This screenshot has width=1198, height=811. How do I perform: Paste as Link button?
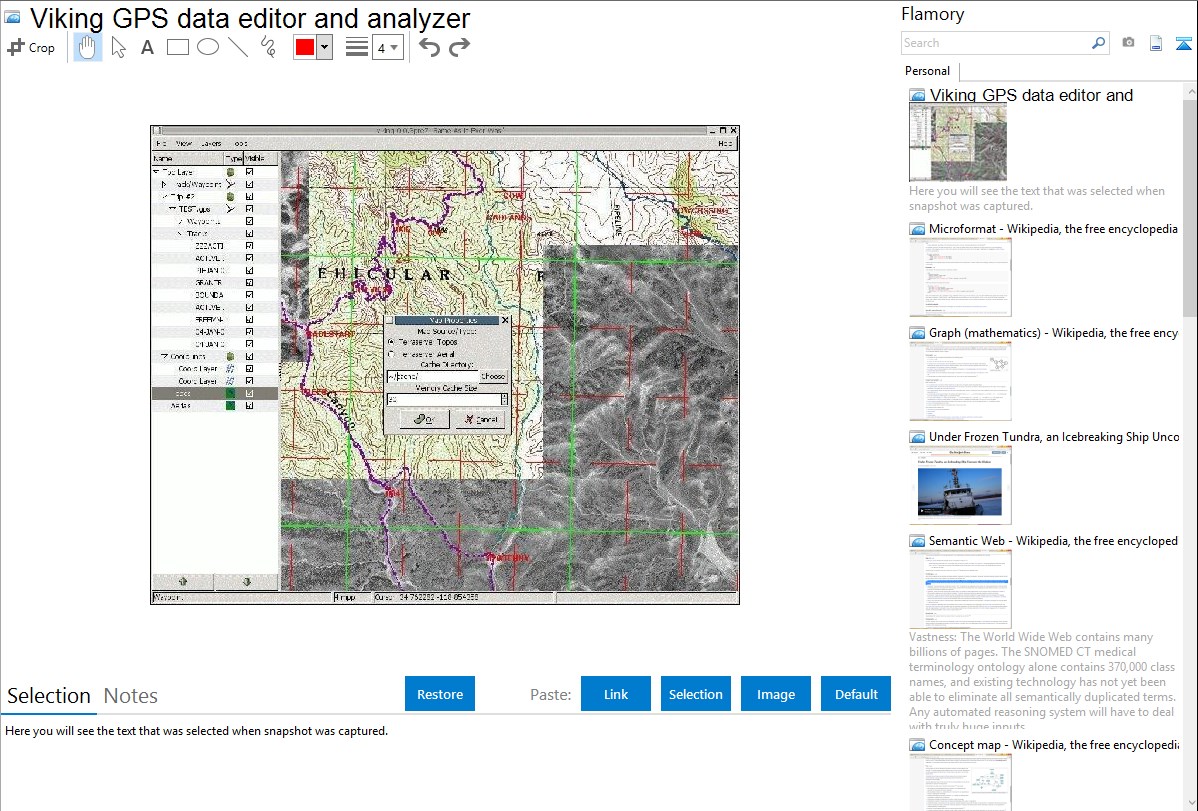[616, 694]
